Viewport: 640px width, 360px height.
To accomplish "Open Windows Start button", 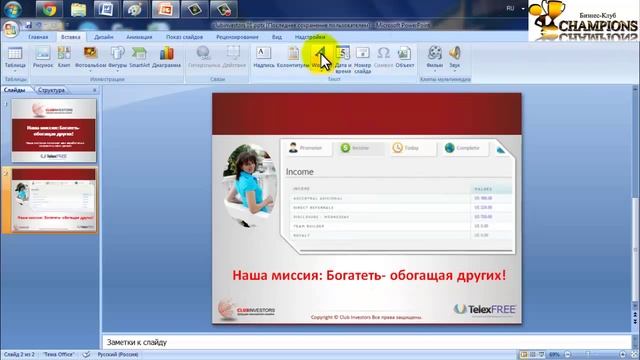I will point(11,8).
